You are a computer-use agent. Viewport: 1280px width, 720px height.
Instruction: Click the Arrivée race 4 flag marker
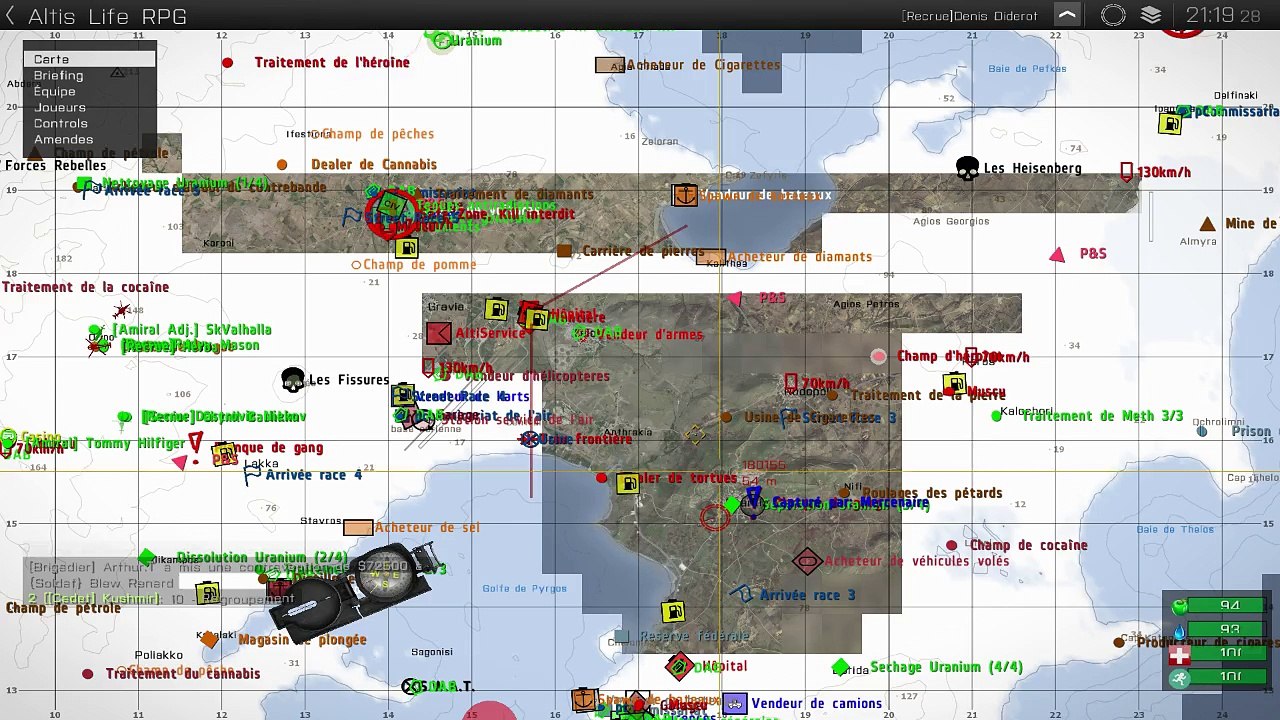click(x=252, y=475)
